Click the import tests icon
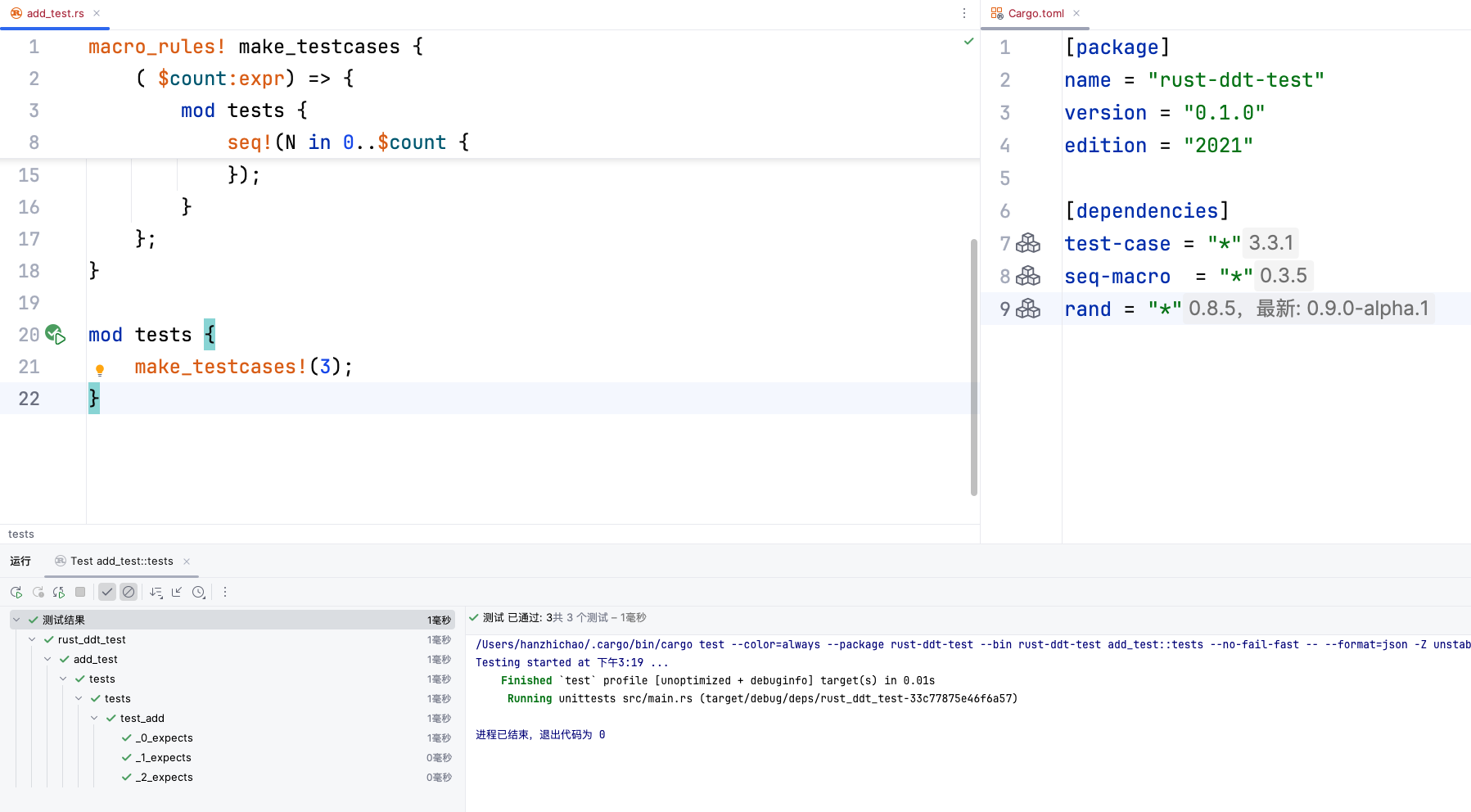 click(x=177, y=592)
